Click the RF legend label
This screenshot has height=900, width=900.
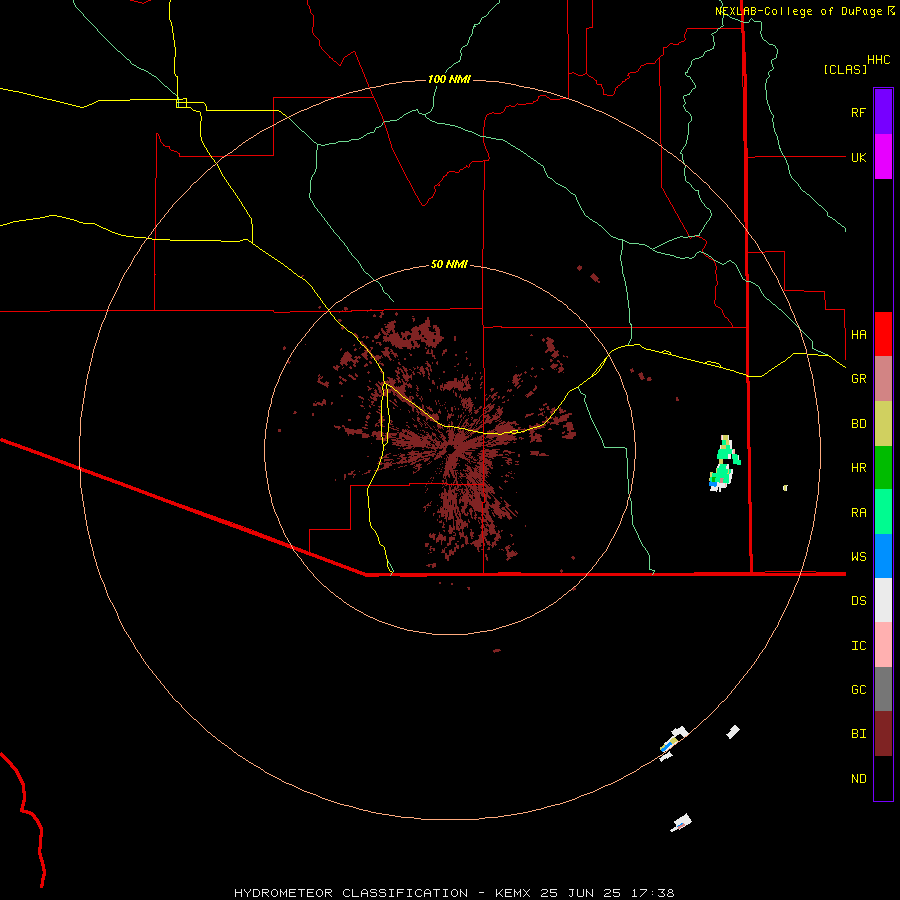tap(858, 112)
